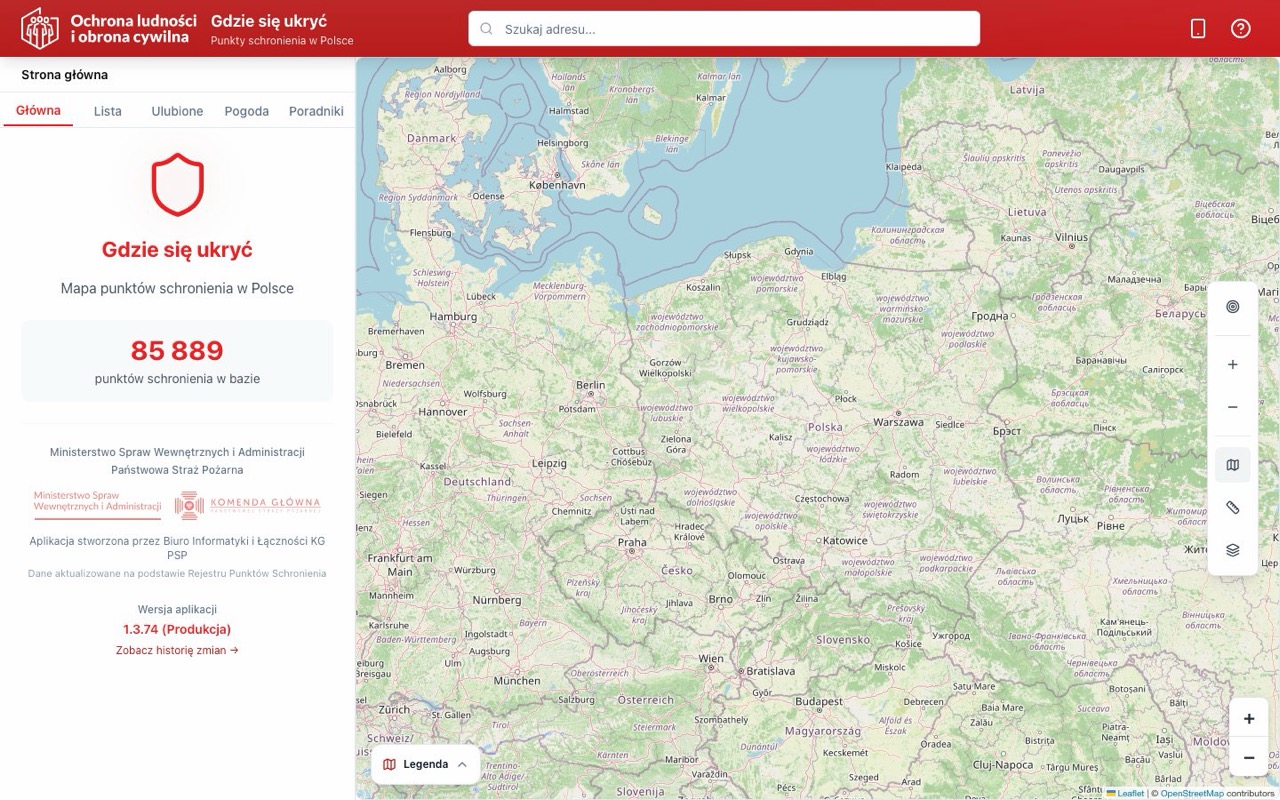Click the Strona główna heading
Image resolution: width=1280 pixels, height=800 pixels.
(65, 75)
